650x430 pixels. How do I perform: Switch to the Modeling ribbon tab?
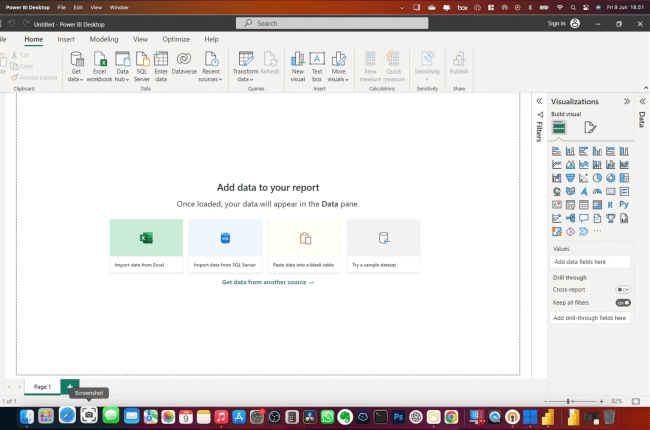coord(104,39)
